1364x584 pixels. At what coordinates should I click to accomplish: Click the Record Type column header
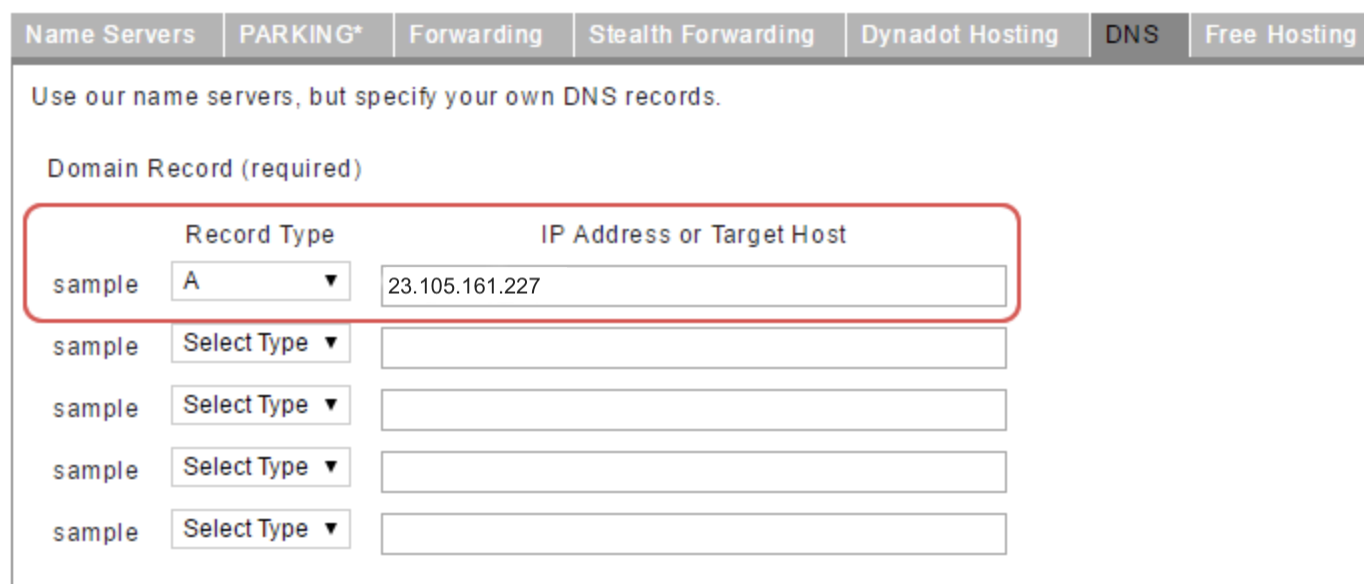tap(260, 235)
